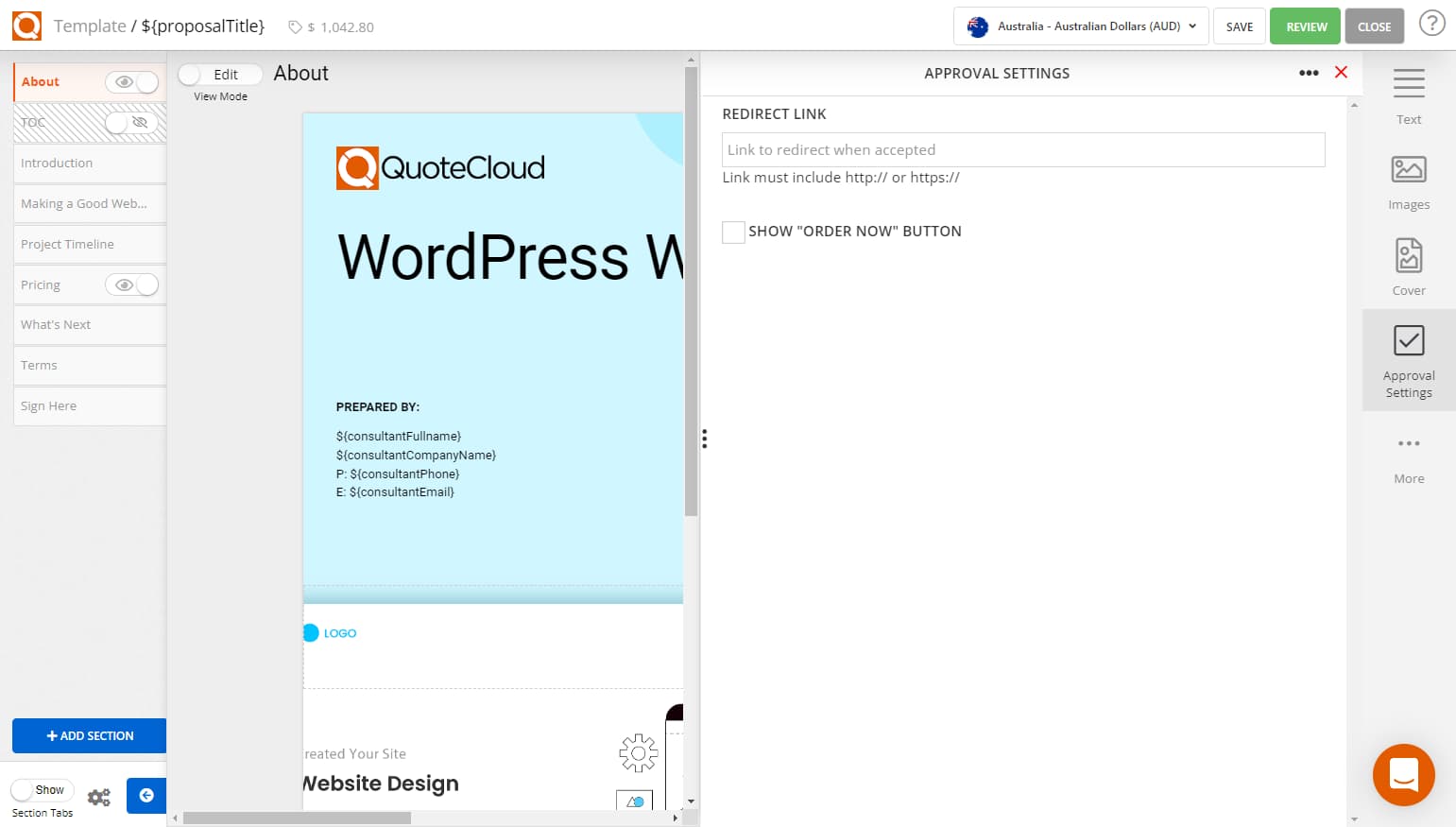This screenshot has height=827, width=1456.
Task: Open the ellipsis menu in Approval Settings
Action: pyautogui.click(x=1309, y=72)
